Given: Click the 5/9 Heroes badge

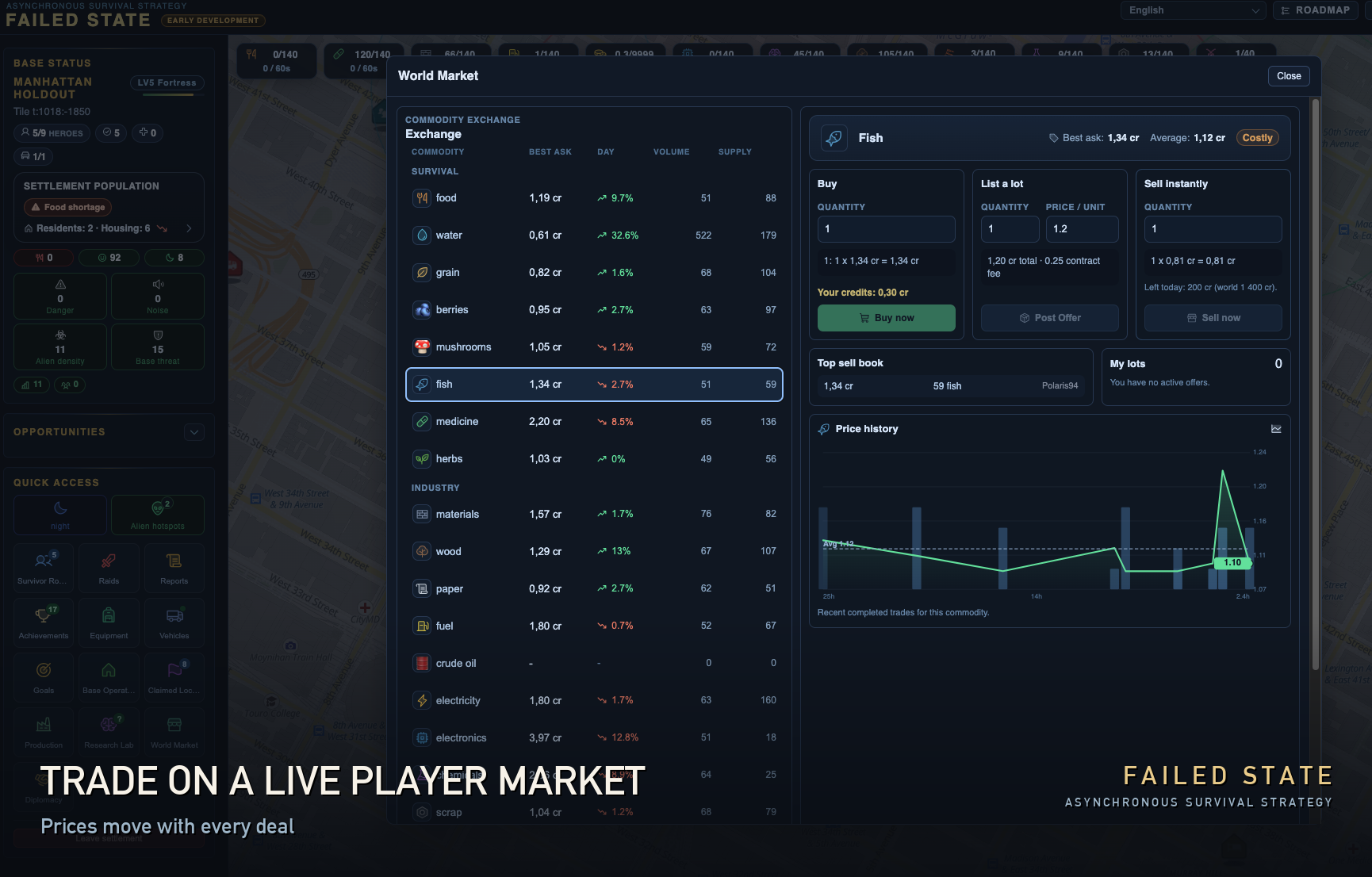Looking at the screenshot, I should [x=52, y=133].
